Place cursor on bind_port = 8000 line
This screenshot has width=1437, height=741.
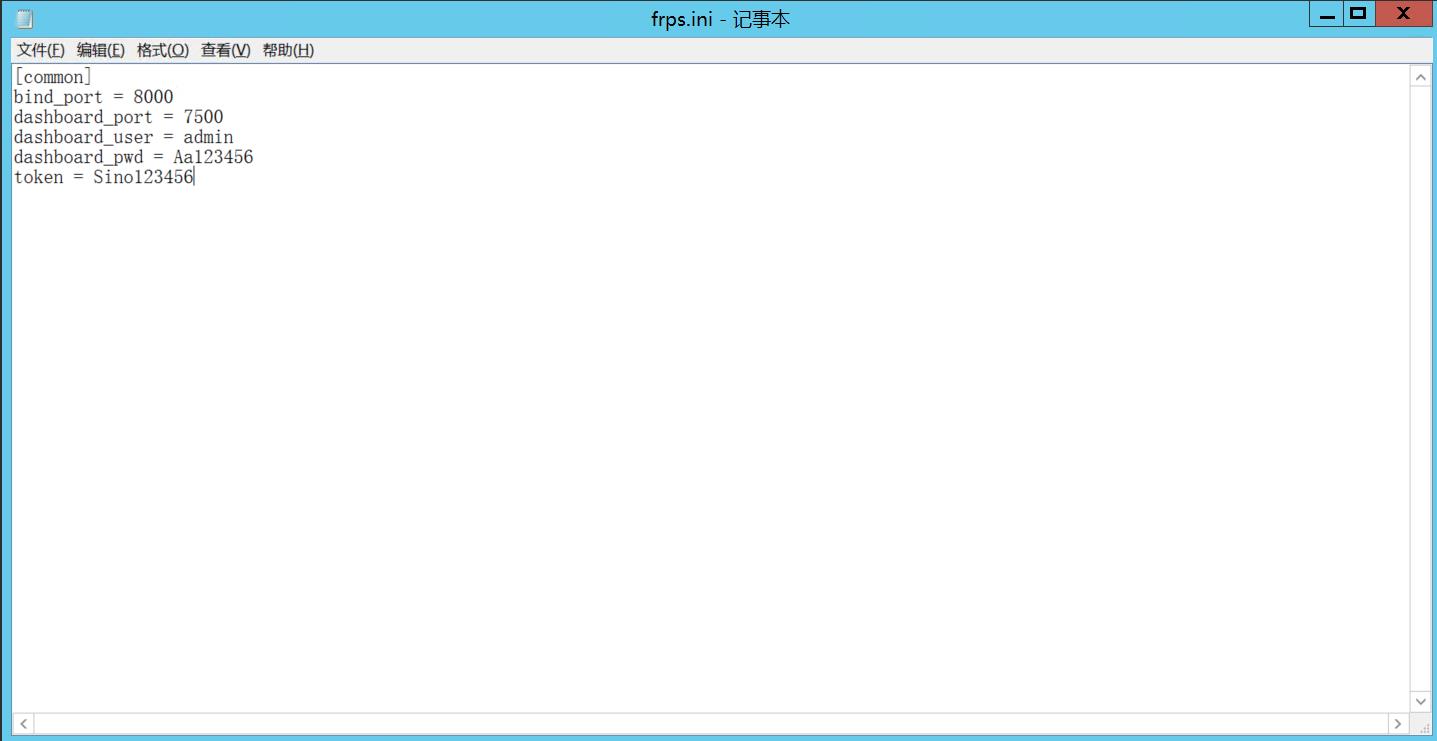(93, 97)
